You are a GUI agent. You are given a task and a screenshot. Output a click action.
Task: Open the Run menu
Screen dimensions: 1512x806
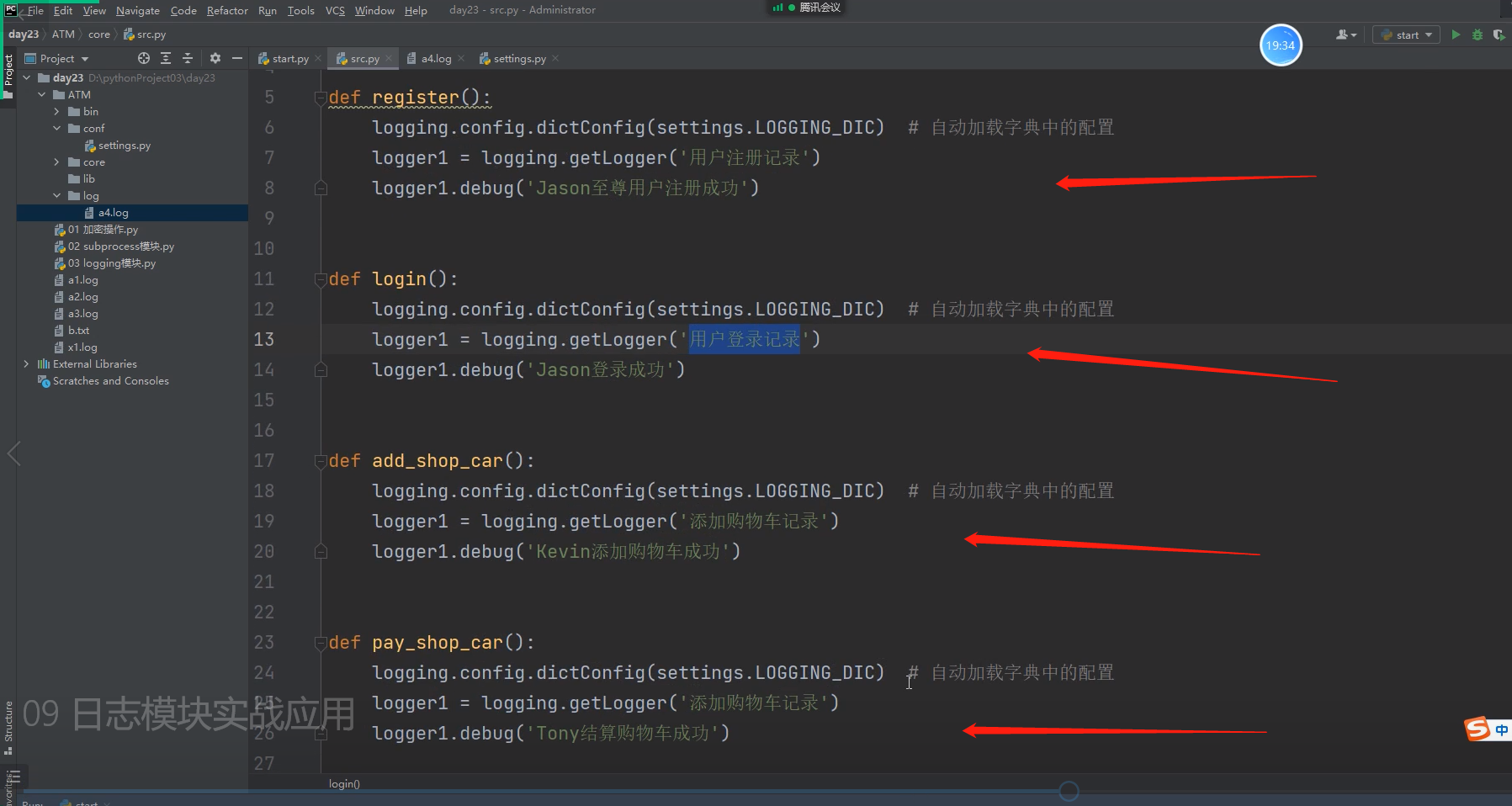coord(268,10)
